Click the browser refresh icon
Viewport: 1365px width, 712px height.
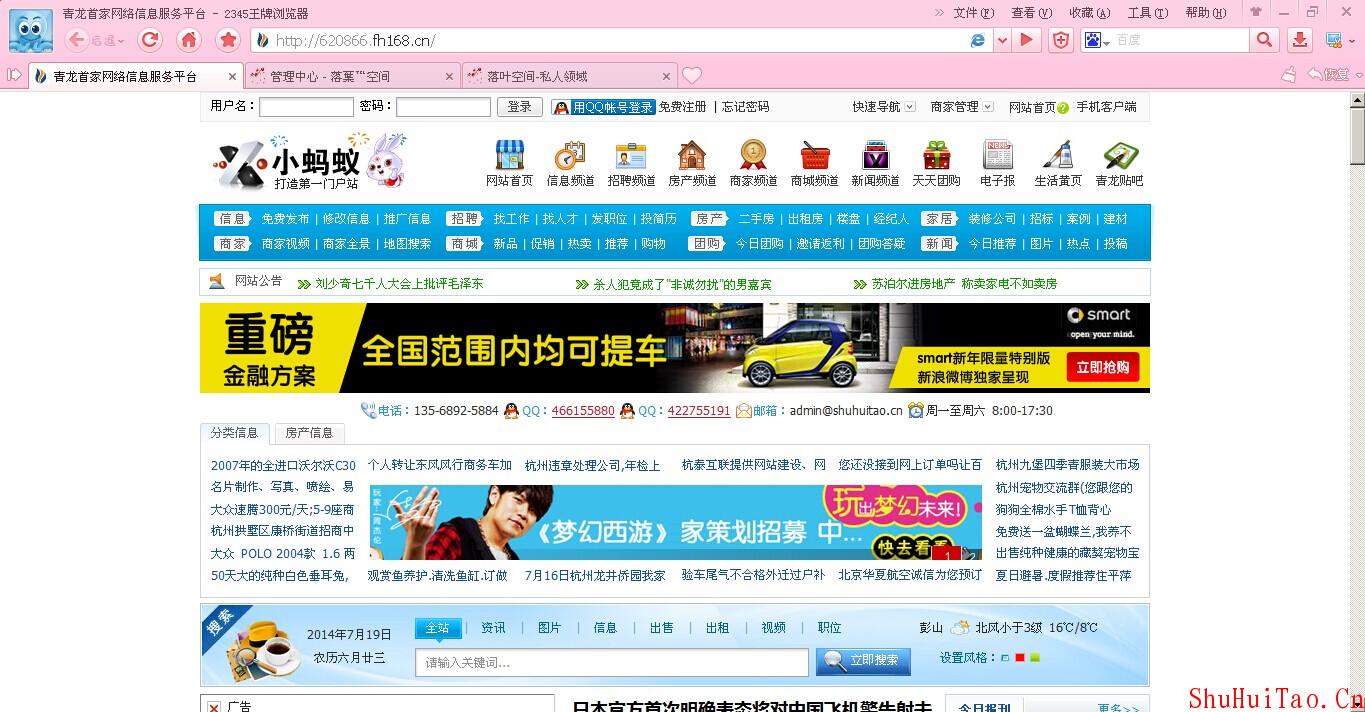tap(151, 41)
